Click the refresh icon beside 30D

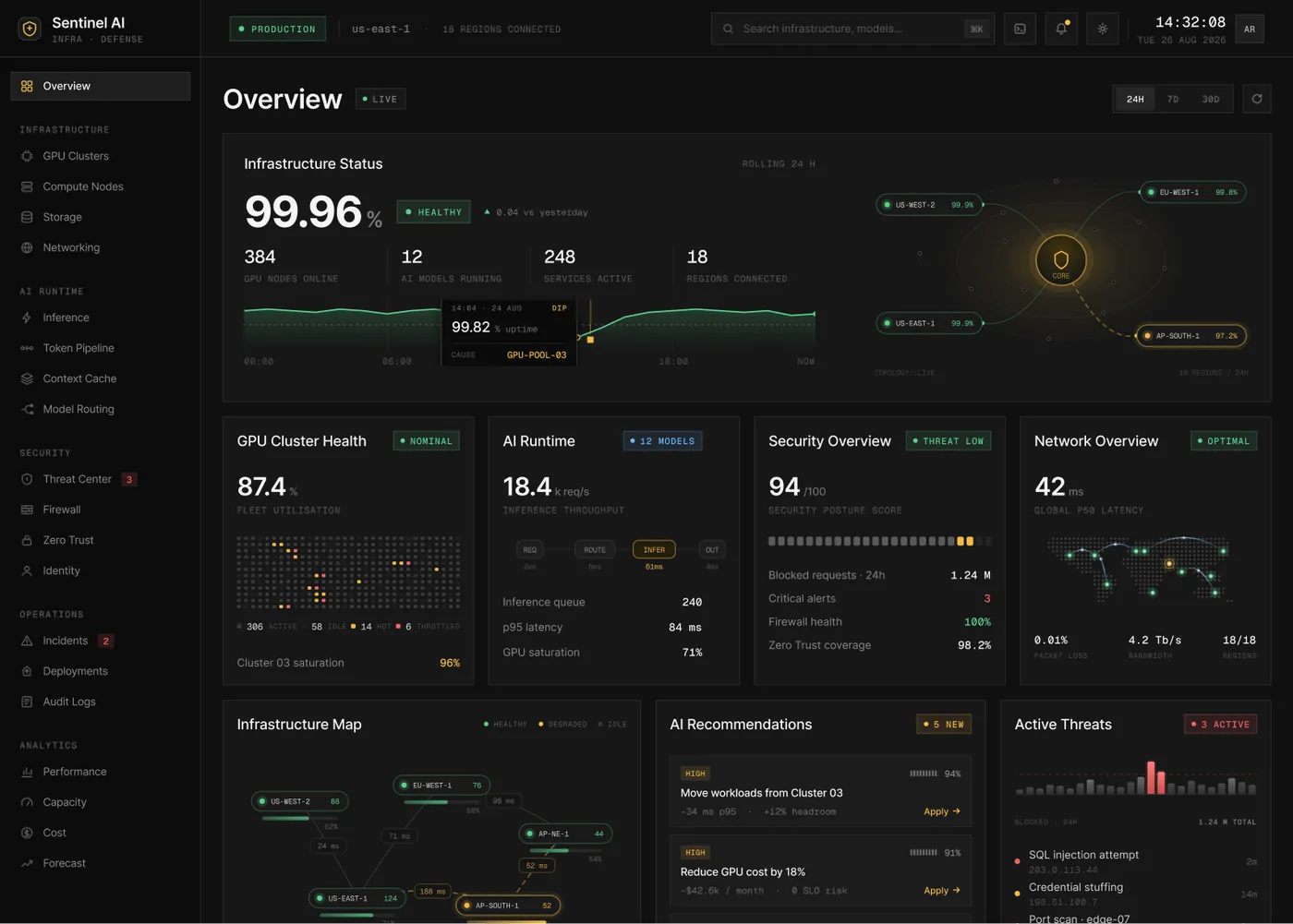coord(1257,99)
